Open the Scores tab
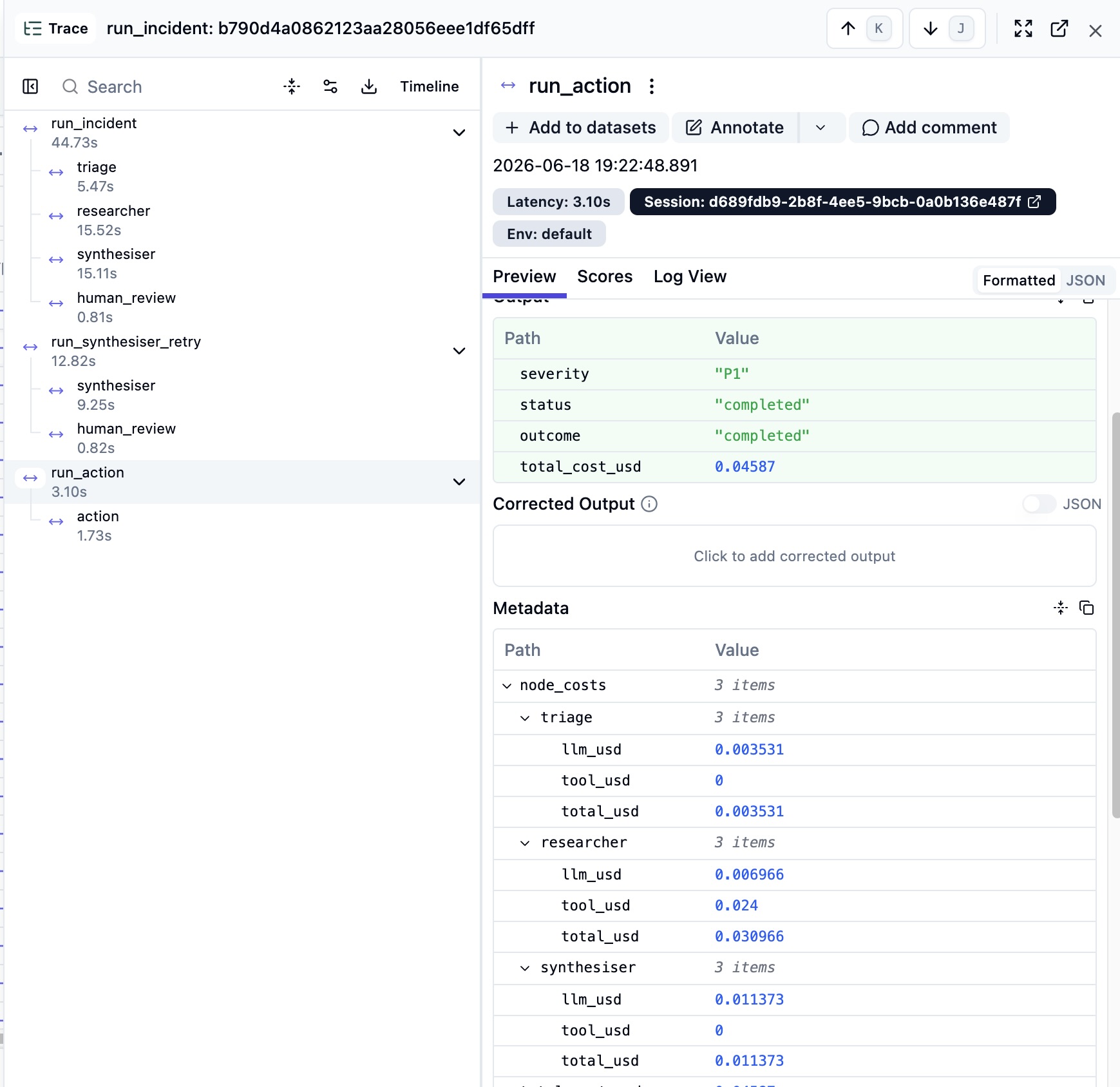This screenshot has height=1087, width=1120. tap(605, 276)
